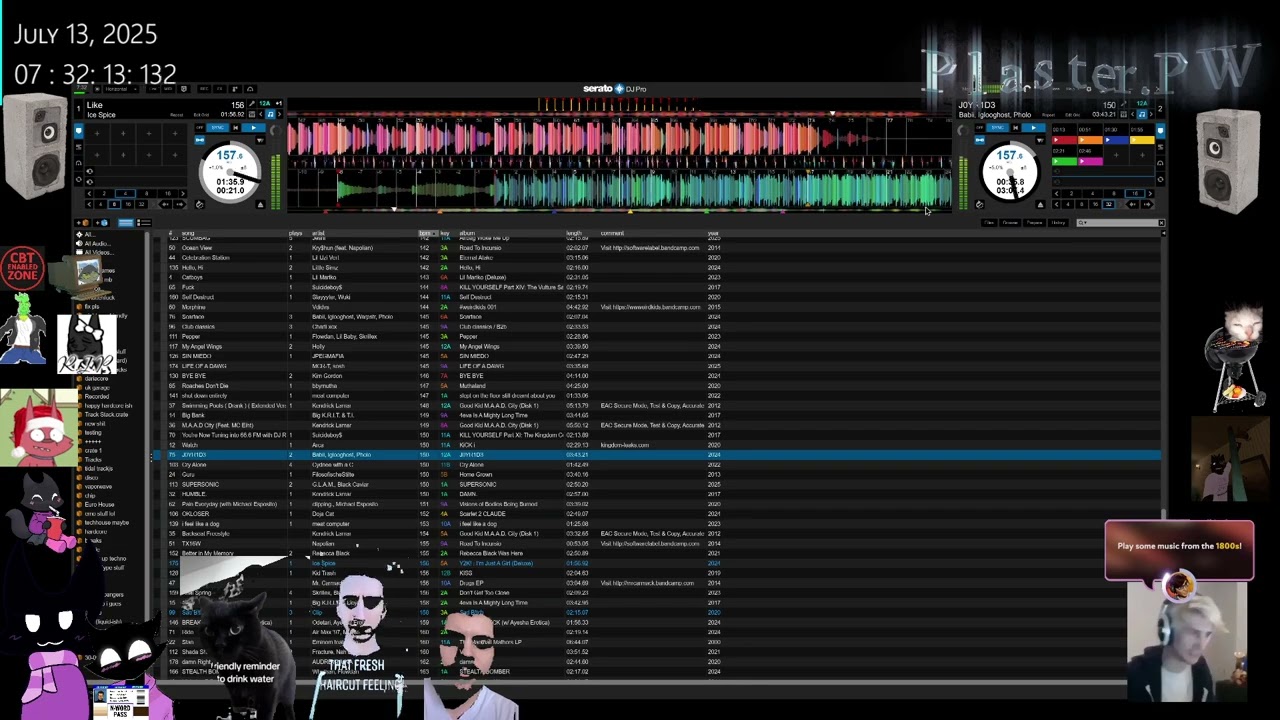The height and width of the screenshot is (720, 1280).
Task: Open tempo range dropdown on the Like deck
Action: (x=260, y=140)
